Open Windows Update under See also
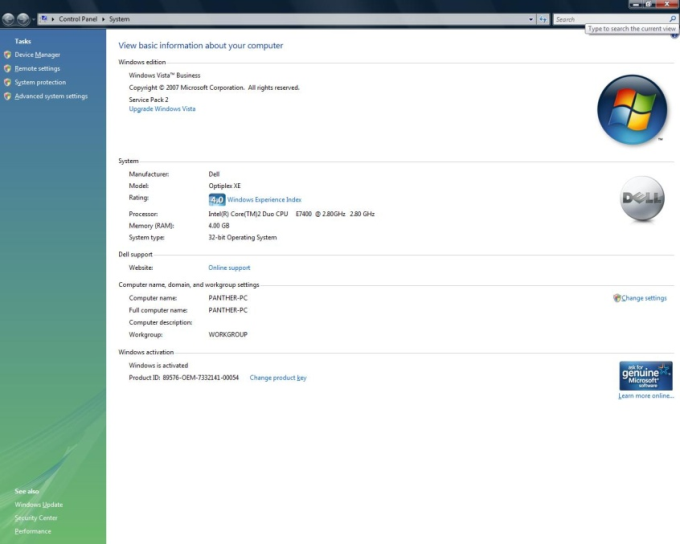The width and height of the screenshot is (680, 544). [x=39, y=505]
